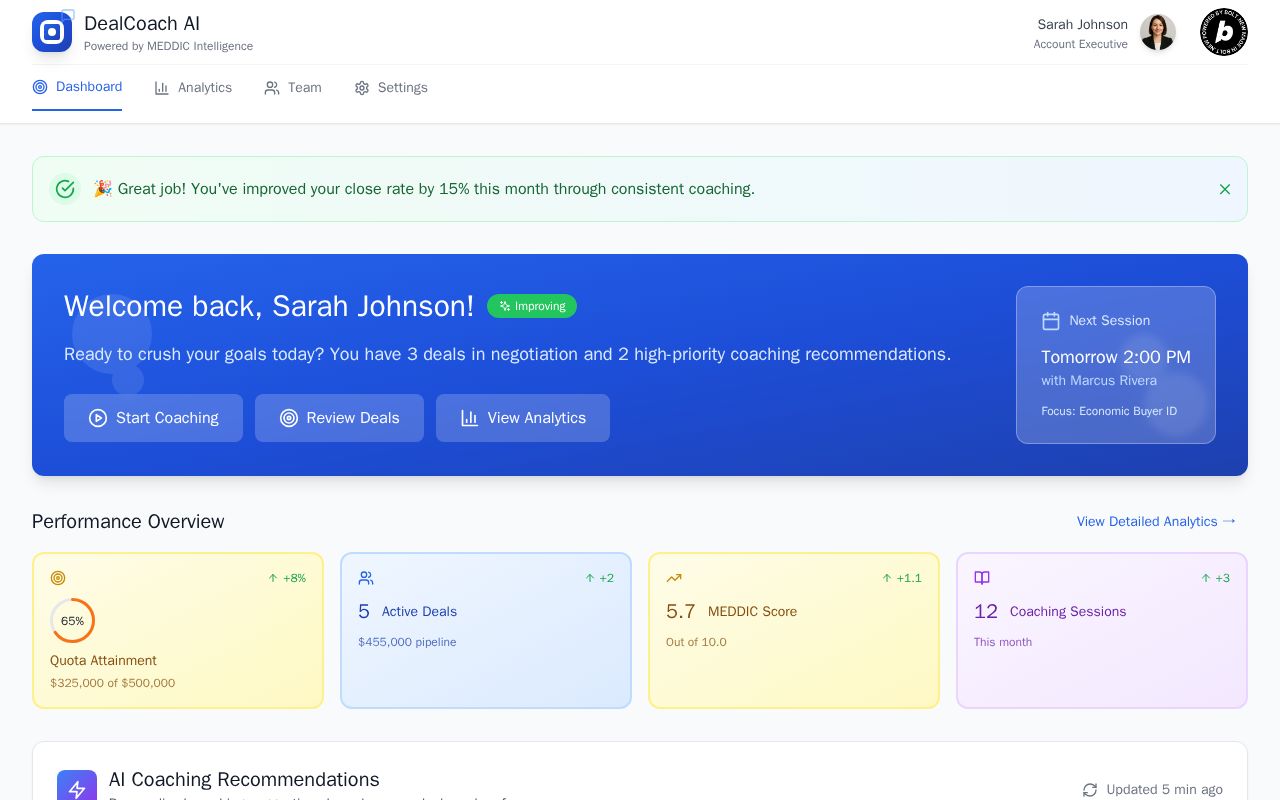Click the AI Coaching Recommendations heading
Screen dimensions: 1280x800
(244, 780)
